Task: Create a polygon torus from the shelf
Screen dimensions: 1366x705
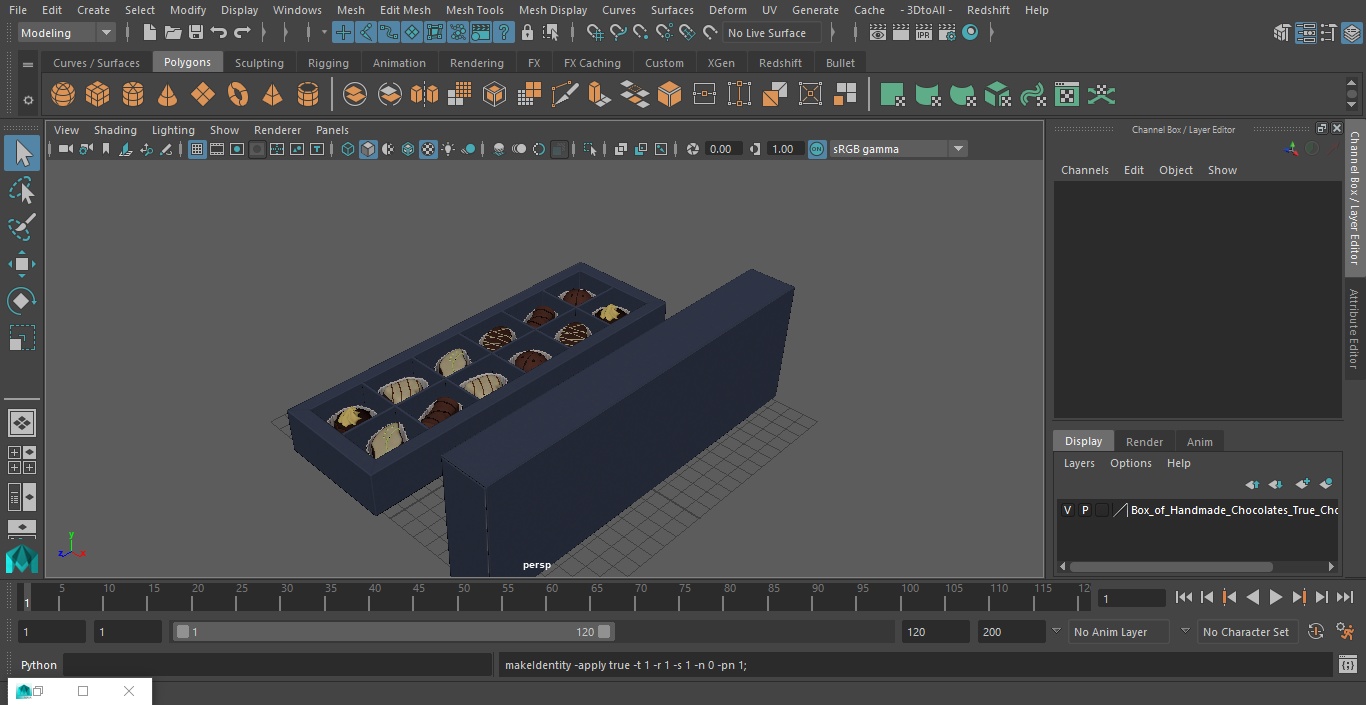Action: point(238,95)
